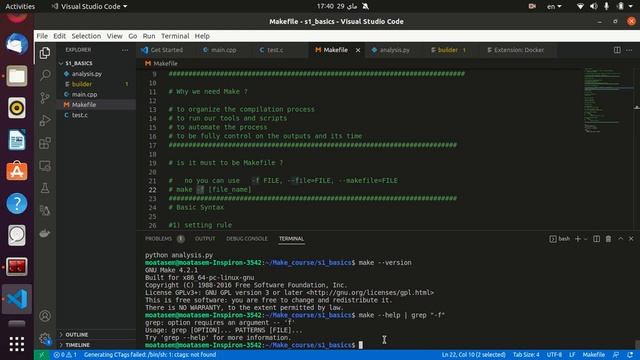The width and height of the screenshot is (640, 360).
Task: Open errors and warnings status indicator
Action: (65, 355)
